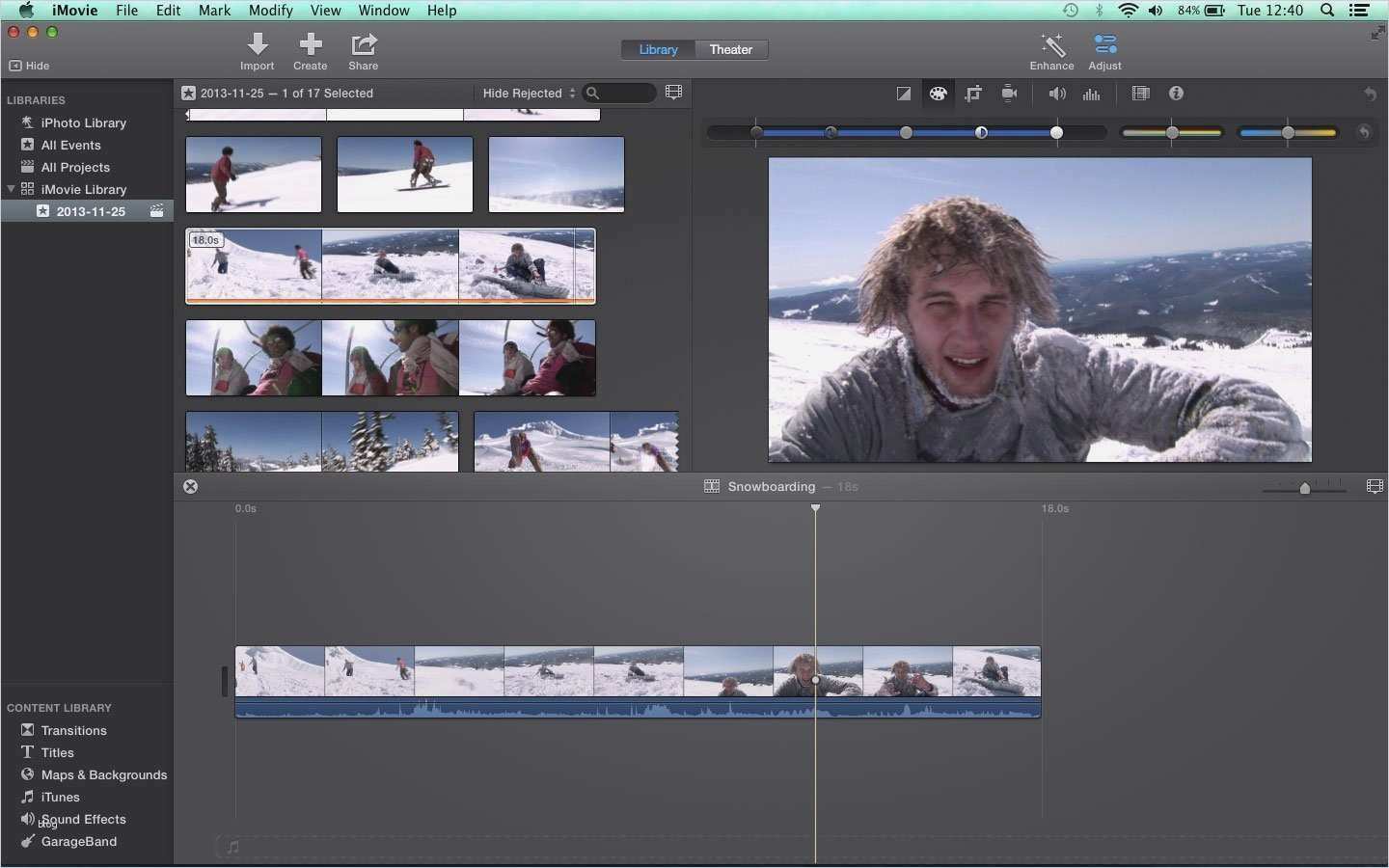Hide the Libraries sidebar
This screenshot has height=868, width=1389.
click(29, 66)
